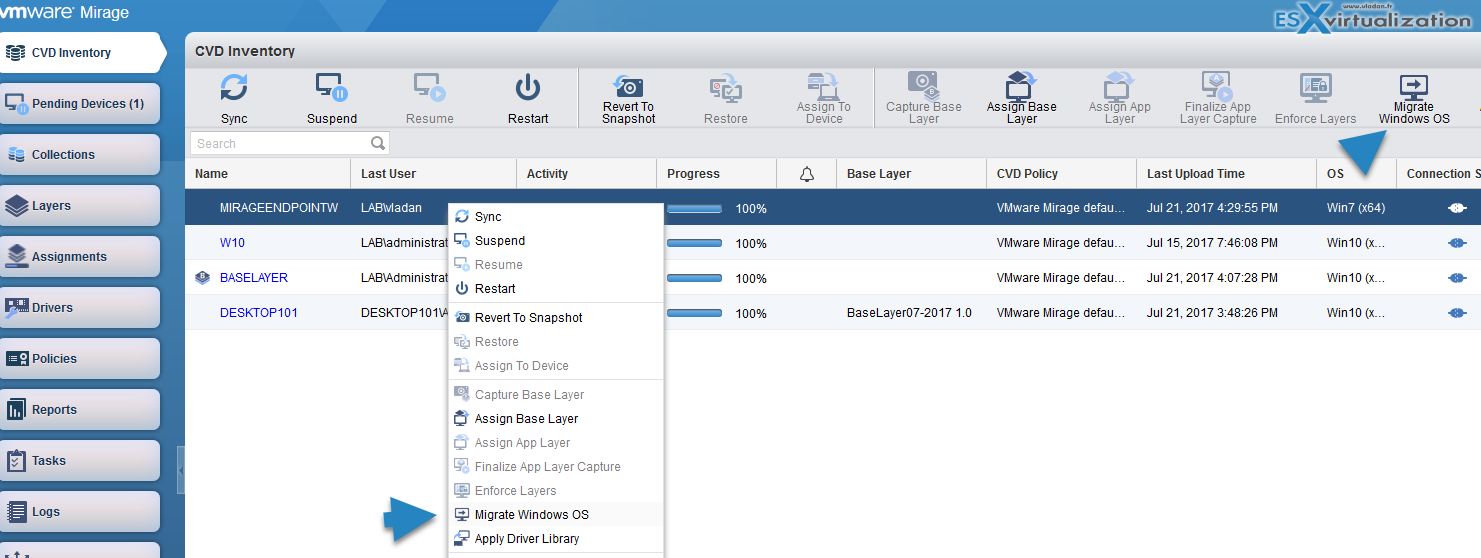Choose Enforce Layers in context menu
Screen dimensions: 1481x558
(x=555, y=491)
